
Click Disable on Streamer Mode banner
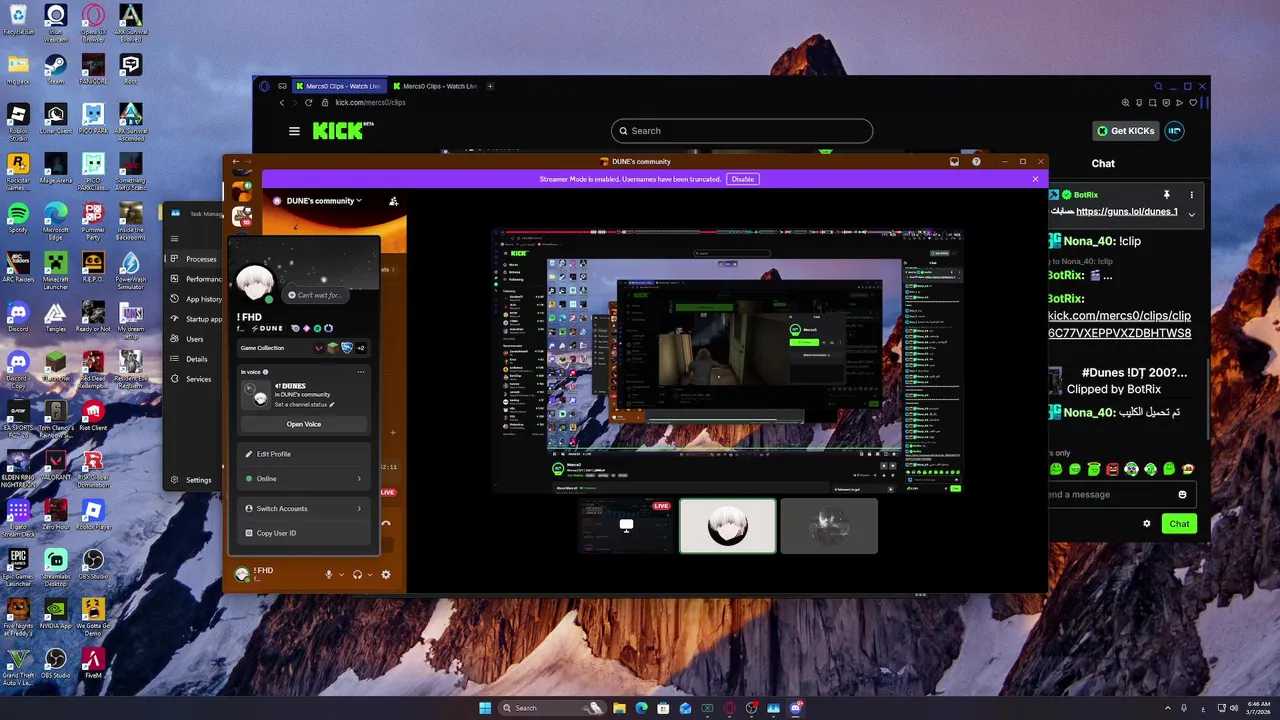pyautogui.click(x=742, y=179)
